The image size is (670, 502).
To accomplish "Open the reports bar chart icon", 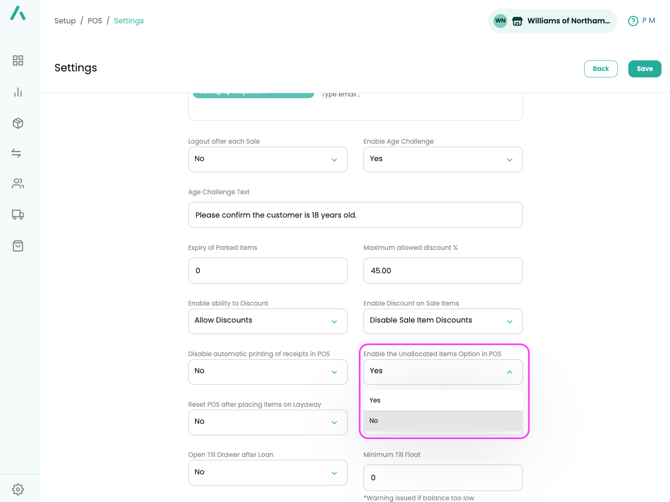I will (18, 92).
